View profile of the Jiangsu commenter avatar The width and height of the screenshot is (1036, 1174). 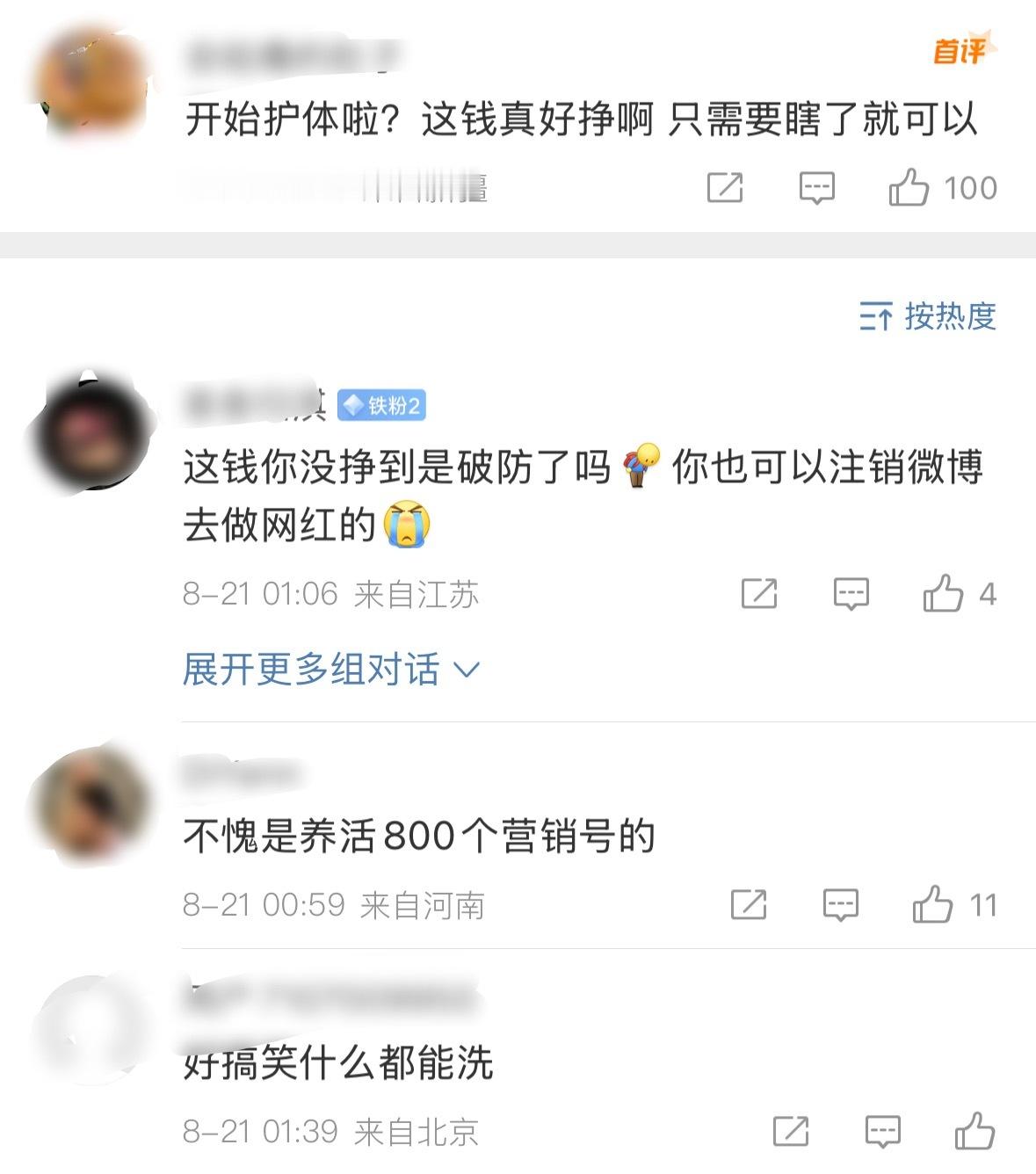click(x=91, y=430)
